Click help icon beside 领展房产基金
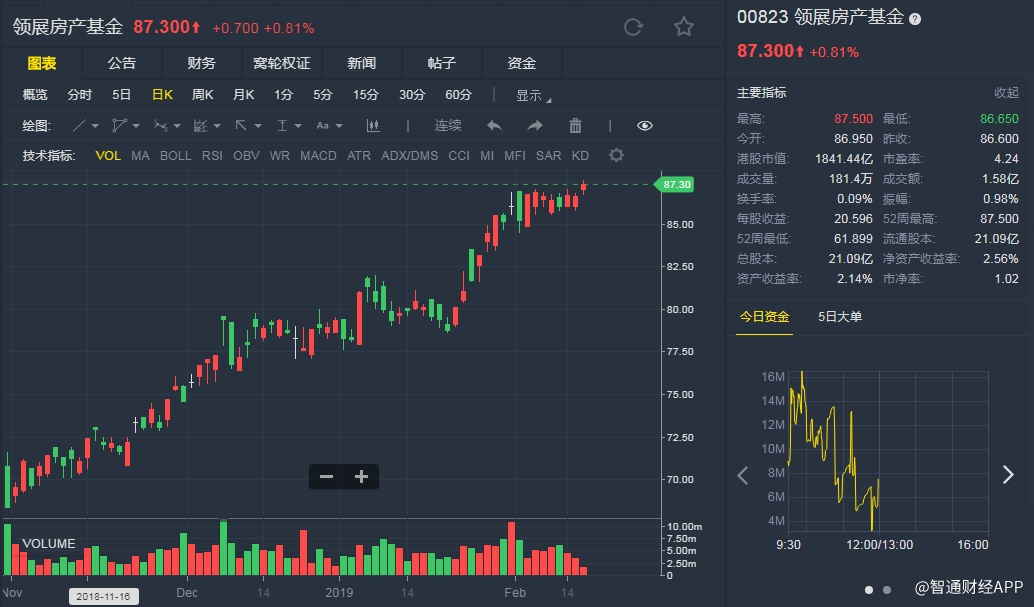The height and width of the screenshot is (607, 1034). 915,18
